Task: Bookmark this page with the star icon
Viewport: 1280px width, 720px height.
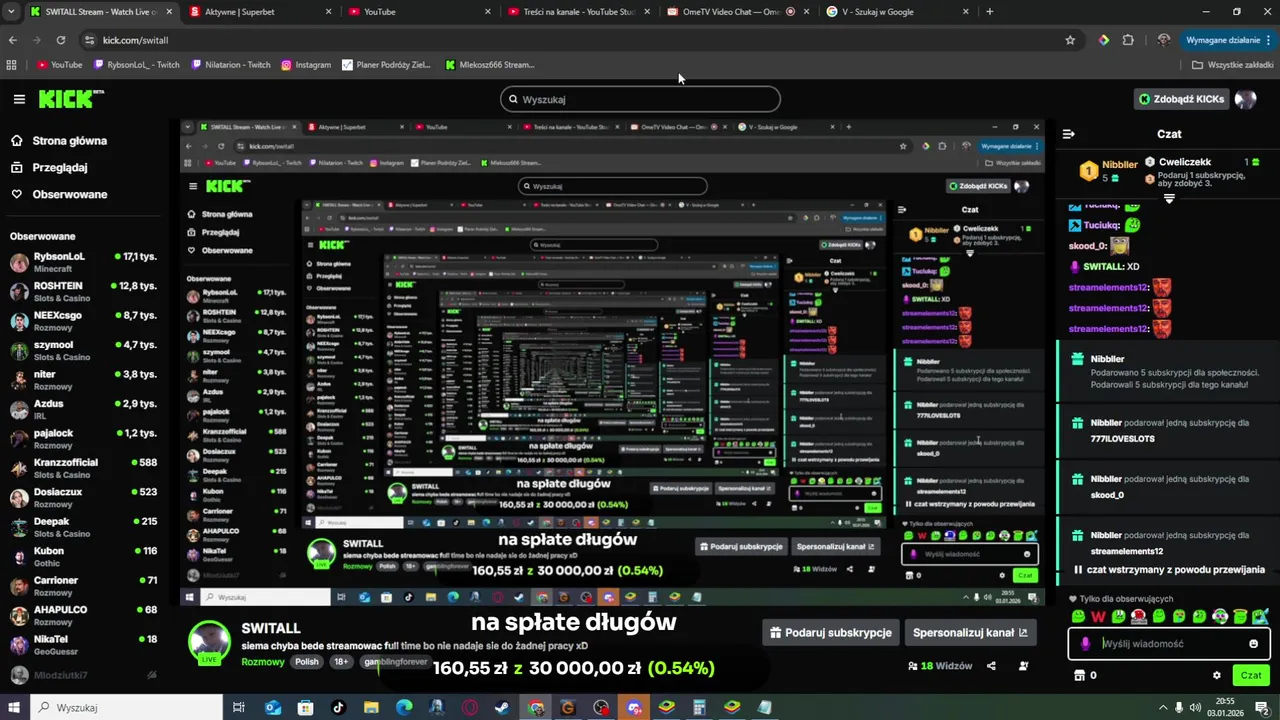Action: [1070, 40]
